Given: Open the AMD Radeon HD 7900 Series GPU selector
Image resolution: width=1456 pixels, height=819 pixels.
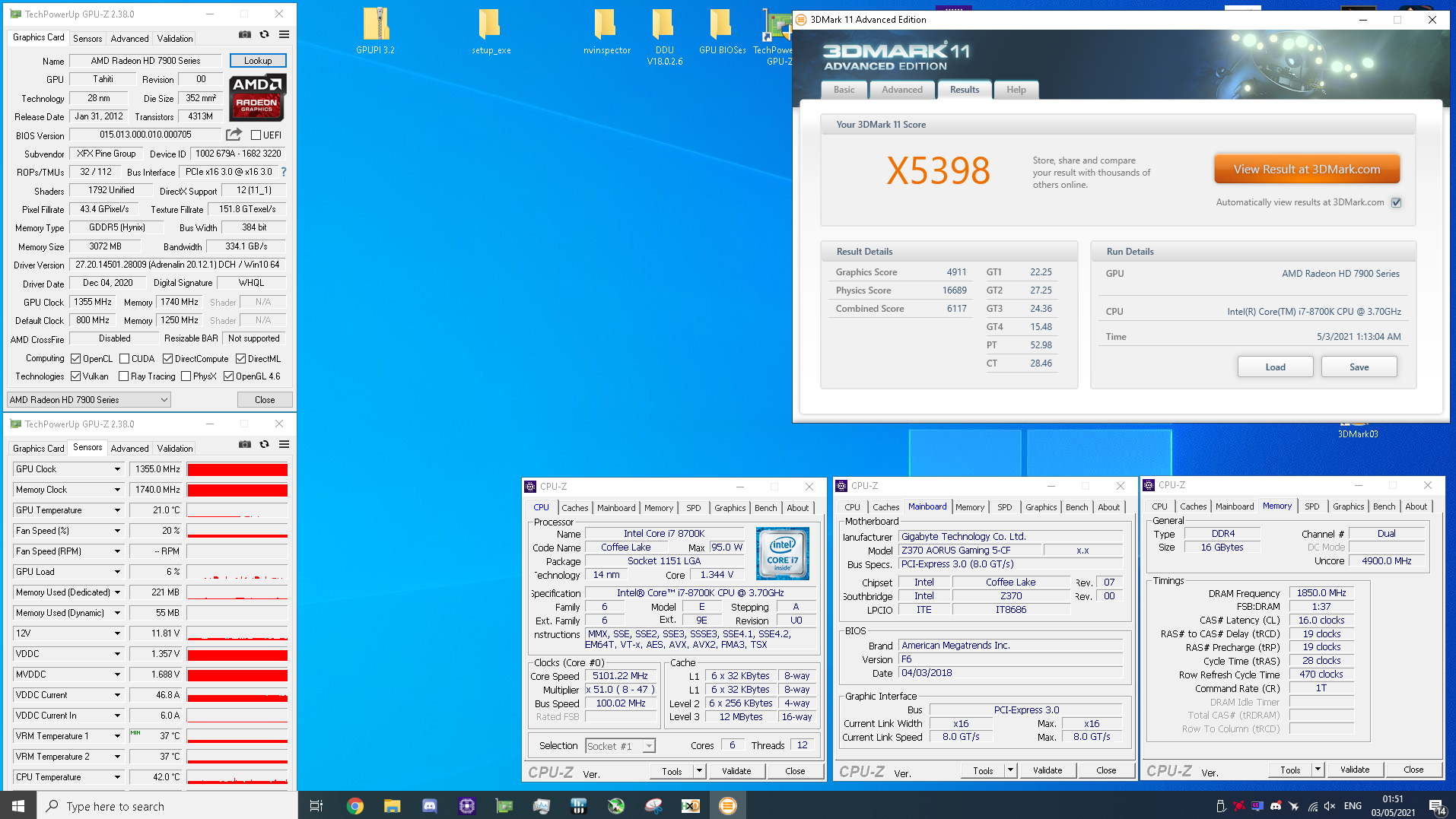Looking at the screenshot, I should 89,400.
